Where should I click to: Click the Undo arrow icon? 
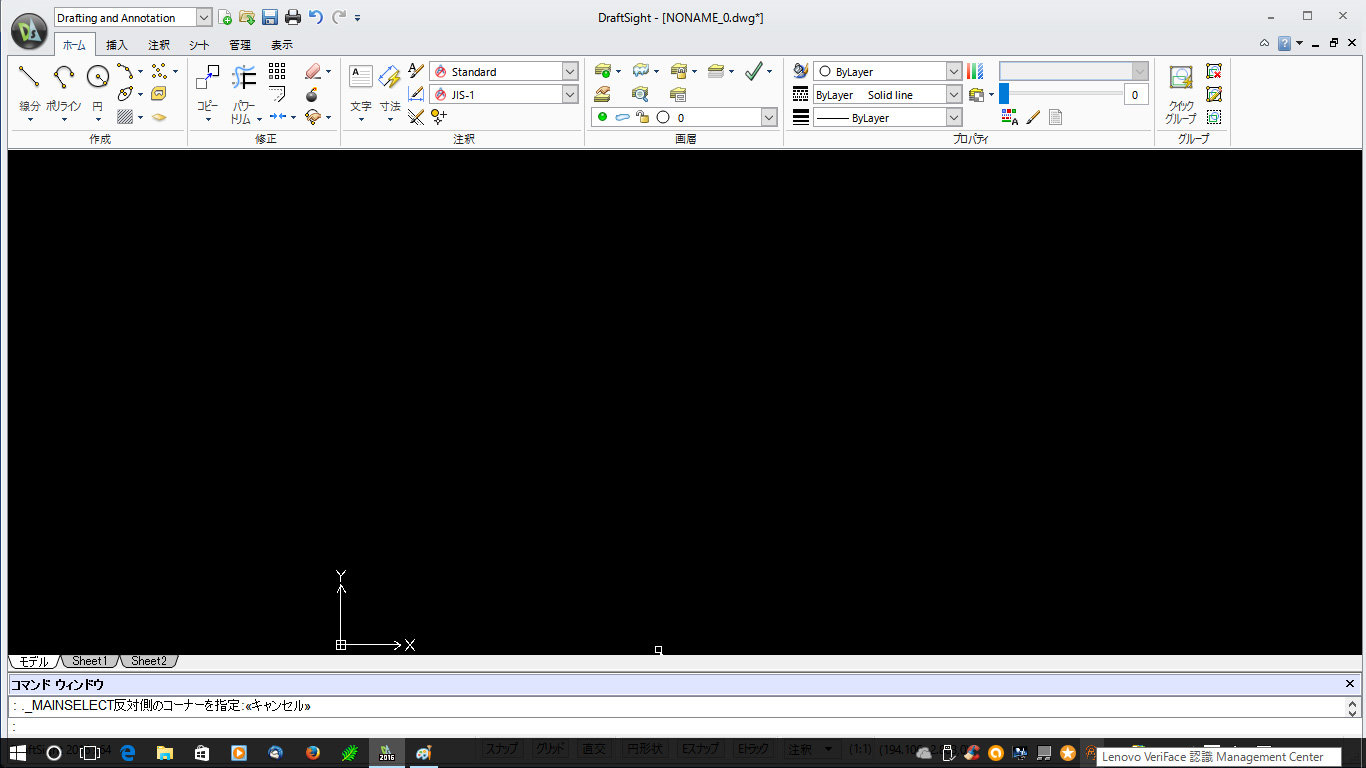pos(316,17)
